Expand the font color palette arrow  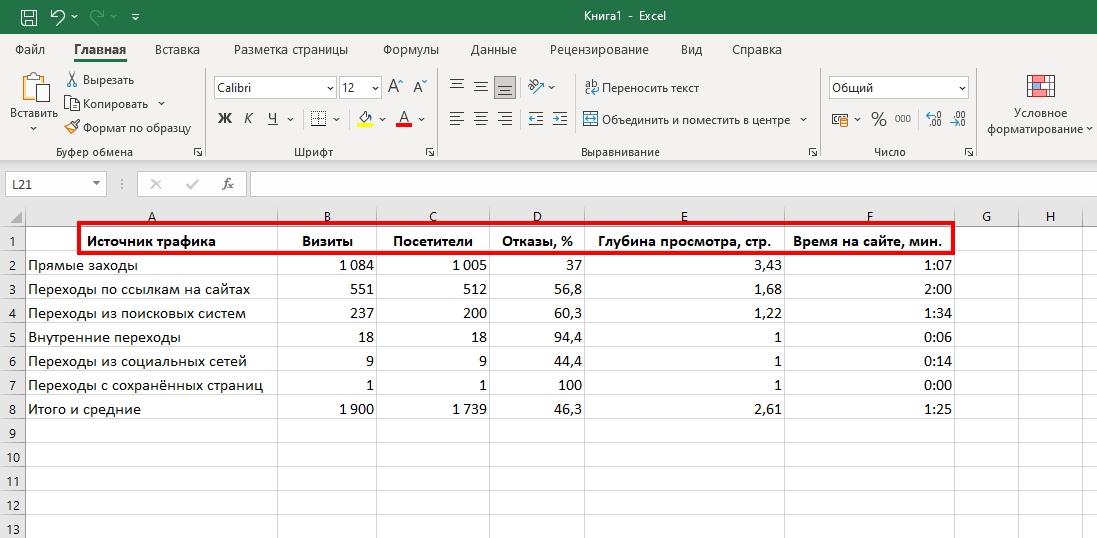pos(421,120)
